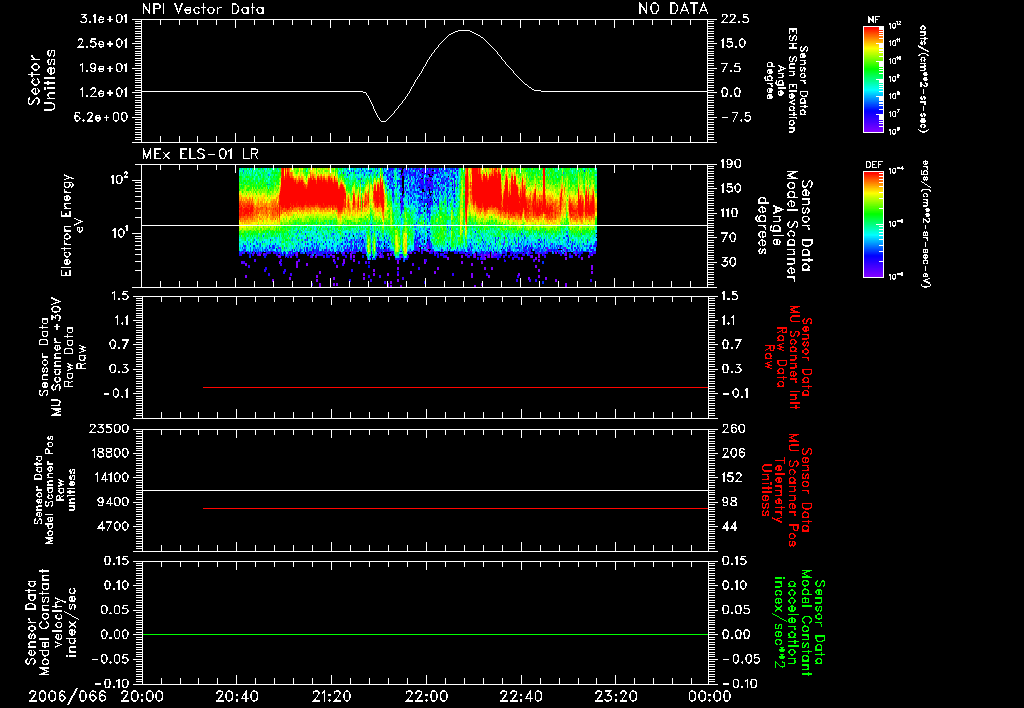This screenshot has width=1024, height=708.
Task: Click the NF color scale bar
Action: point(873,78)
